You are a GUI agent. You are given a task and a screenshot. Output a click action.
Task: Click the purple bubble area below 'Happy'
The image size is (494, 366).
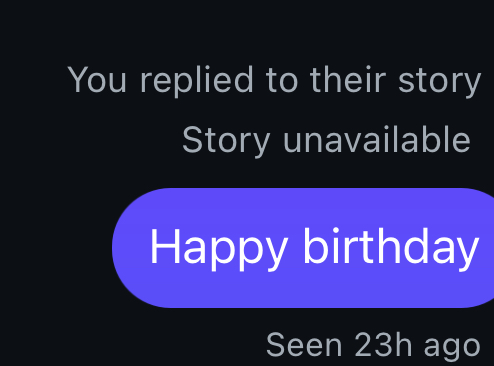coord(219,288)
